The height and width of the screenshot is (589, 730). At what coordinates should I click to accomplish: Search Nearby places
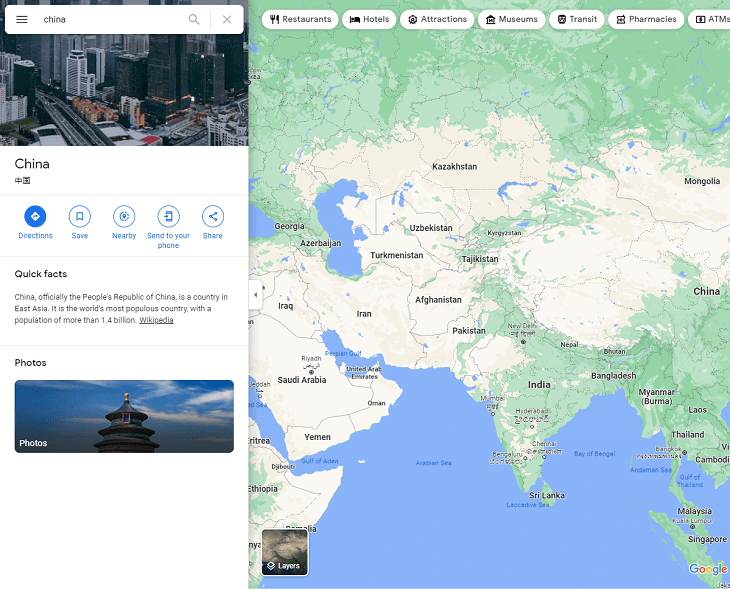click(x=124, y=223)
